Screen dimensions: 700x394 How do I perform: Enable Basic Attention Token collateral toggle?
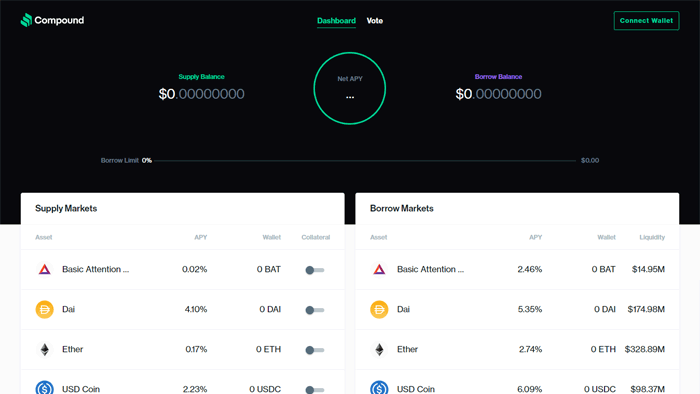[x=315, y=270]
